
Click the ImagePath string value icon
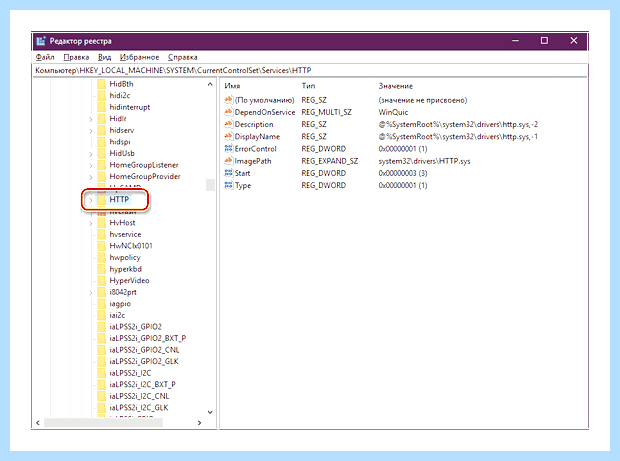228,161
